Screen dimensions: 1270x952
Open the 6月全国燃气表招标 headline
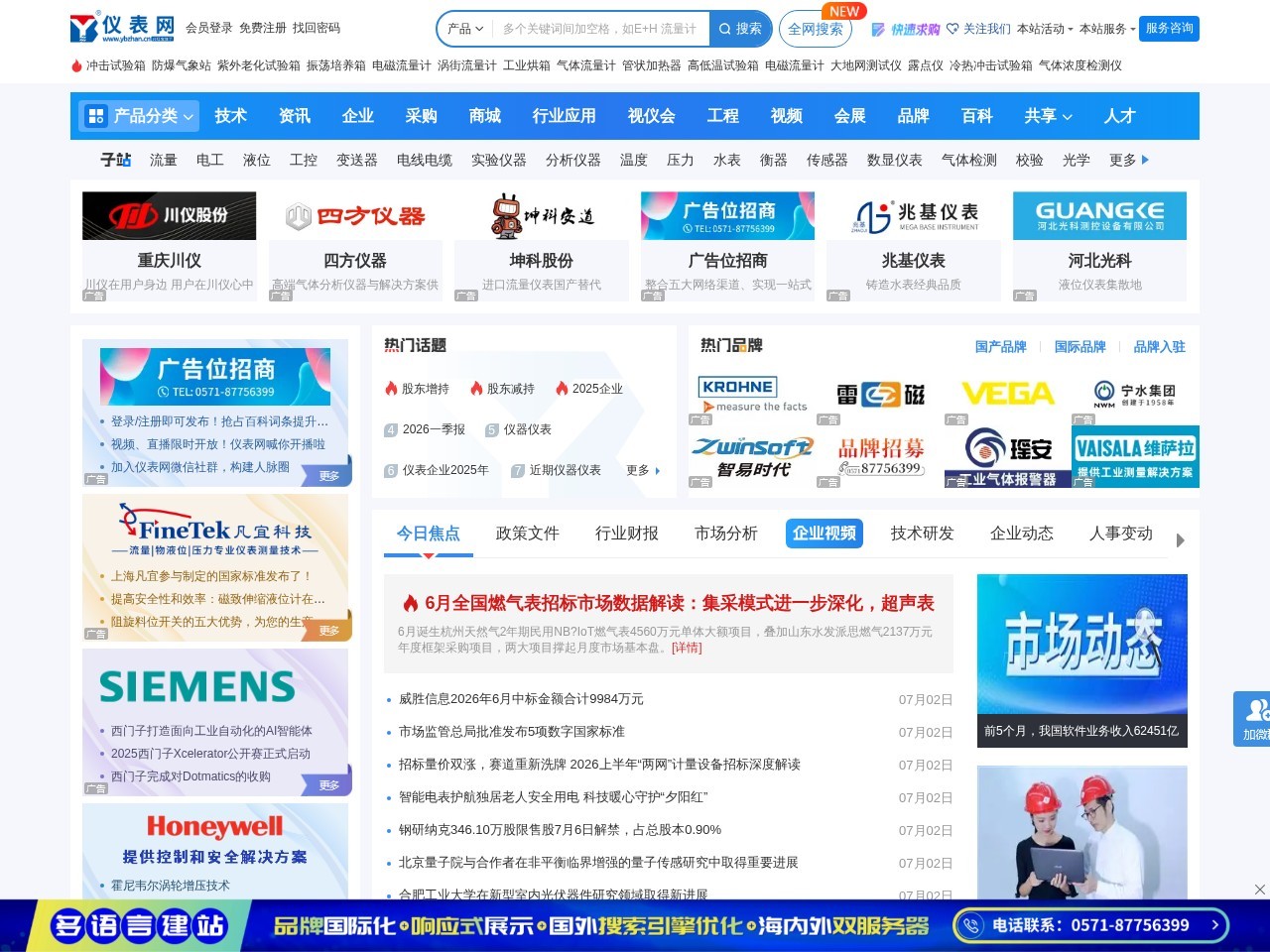(679, 603)
